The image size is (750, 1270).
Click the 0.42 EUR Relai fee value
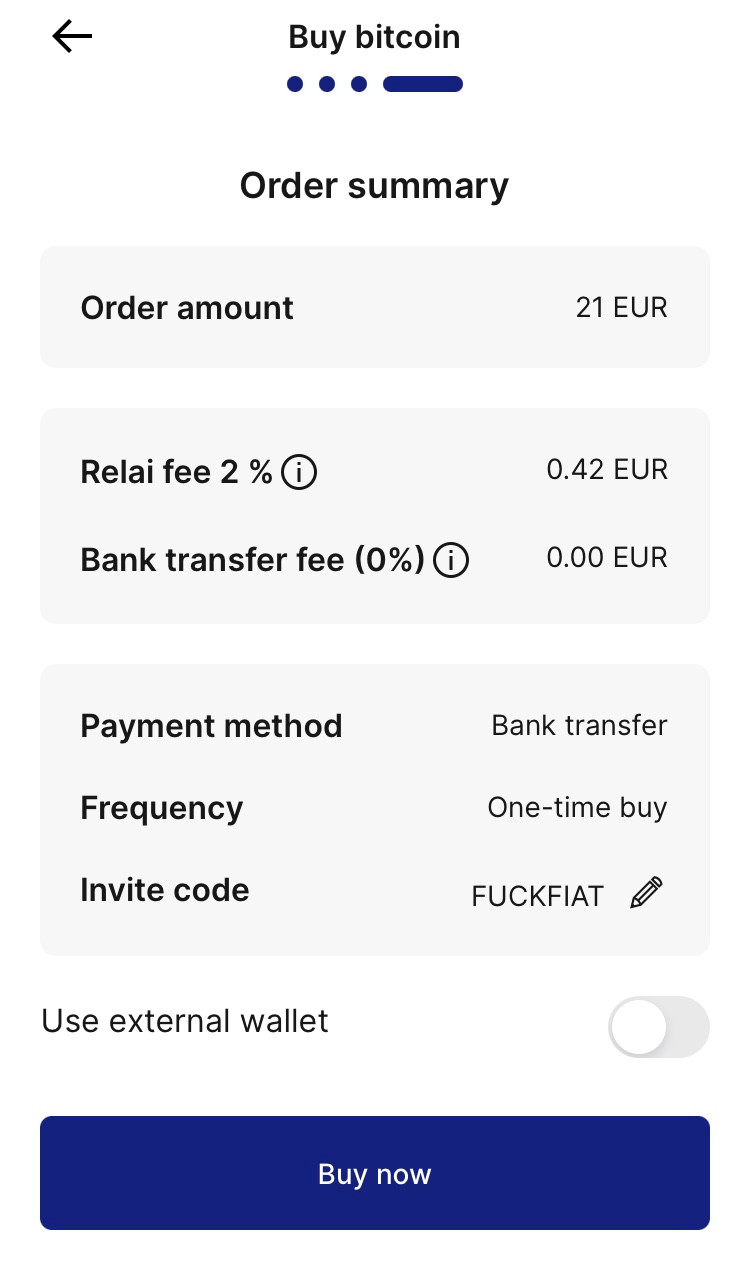607,469
